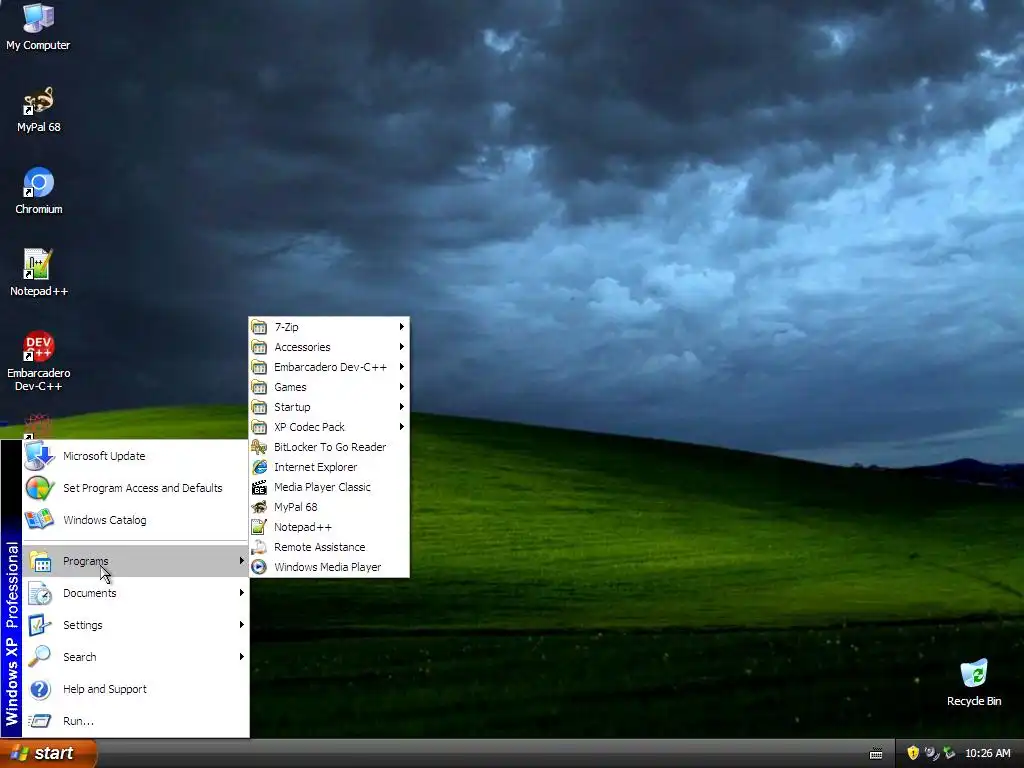The width and height of the screenshot is (1024, 768).
Task: Click the Run... icon in Start menu
Action: pos(40,721)
